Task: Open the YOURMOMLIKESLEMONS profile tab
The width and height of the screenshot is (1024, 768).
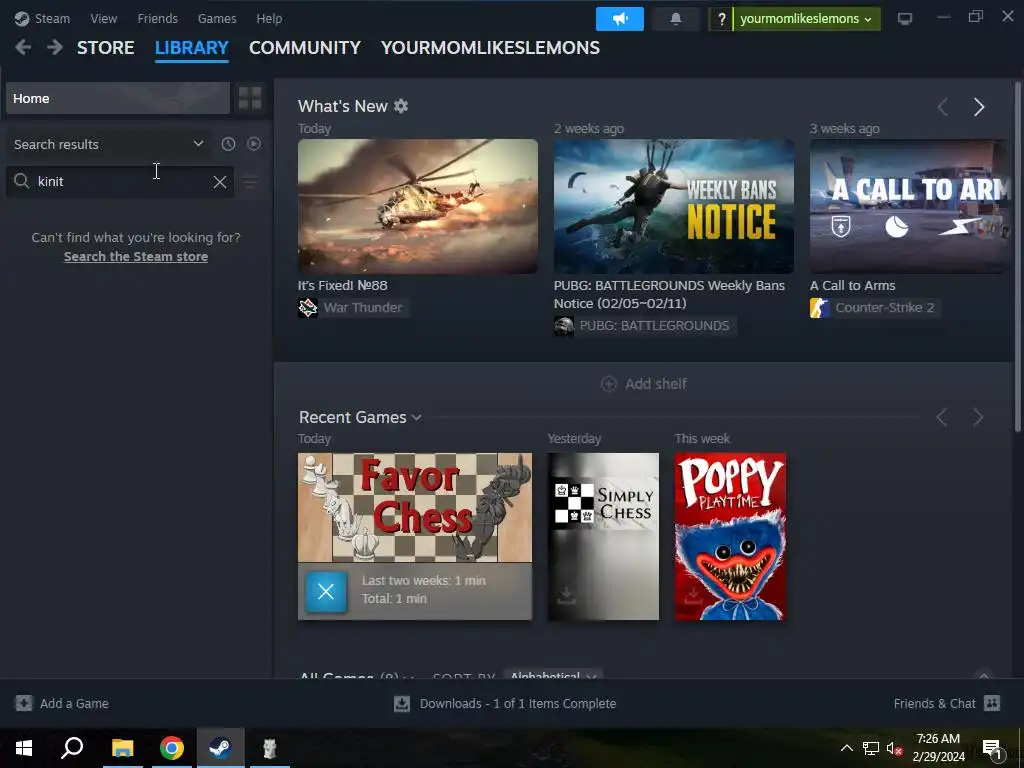Action: click(490, 48)
